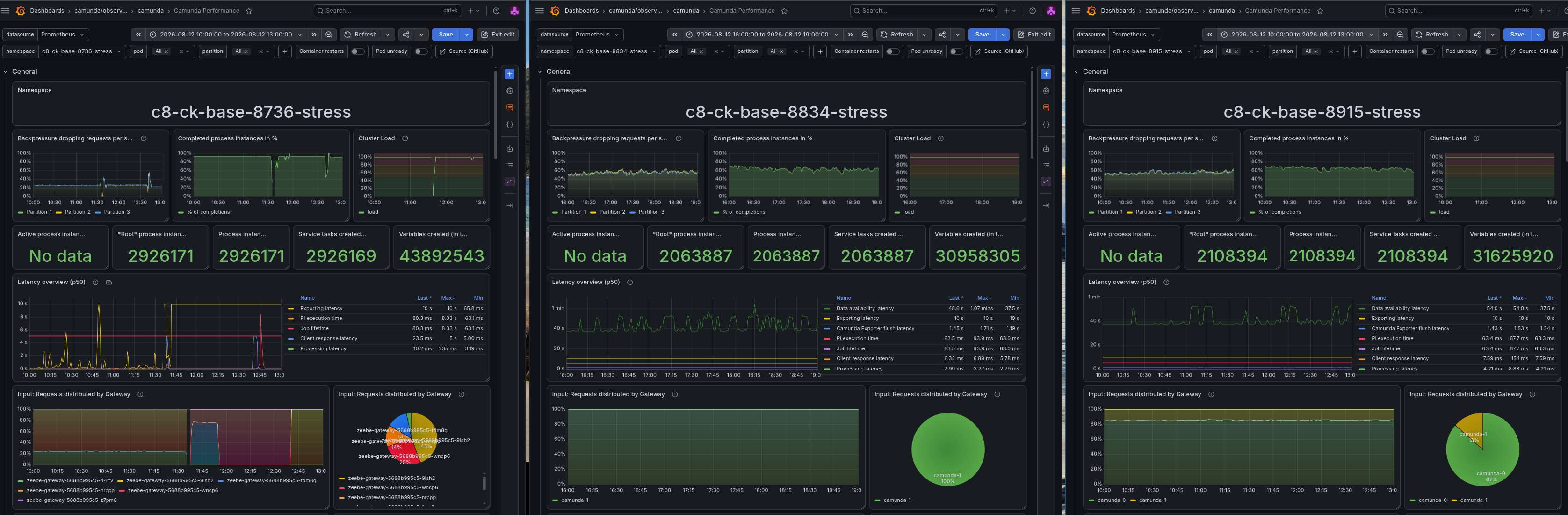Viewport: 1568px width, 515px height.
Task: Open the JSON braces icon in the 8736-stress sidebar
Action: coord(509,124)
